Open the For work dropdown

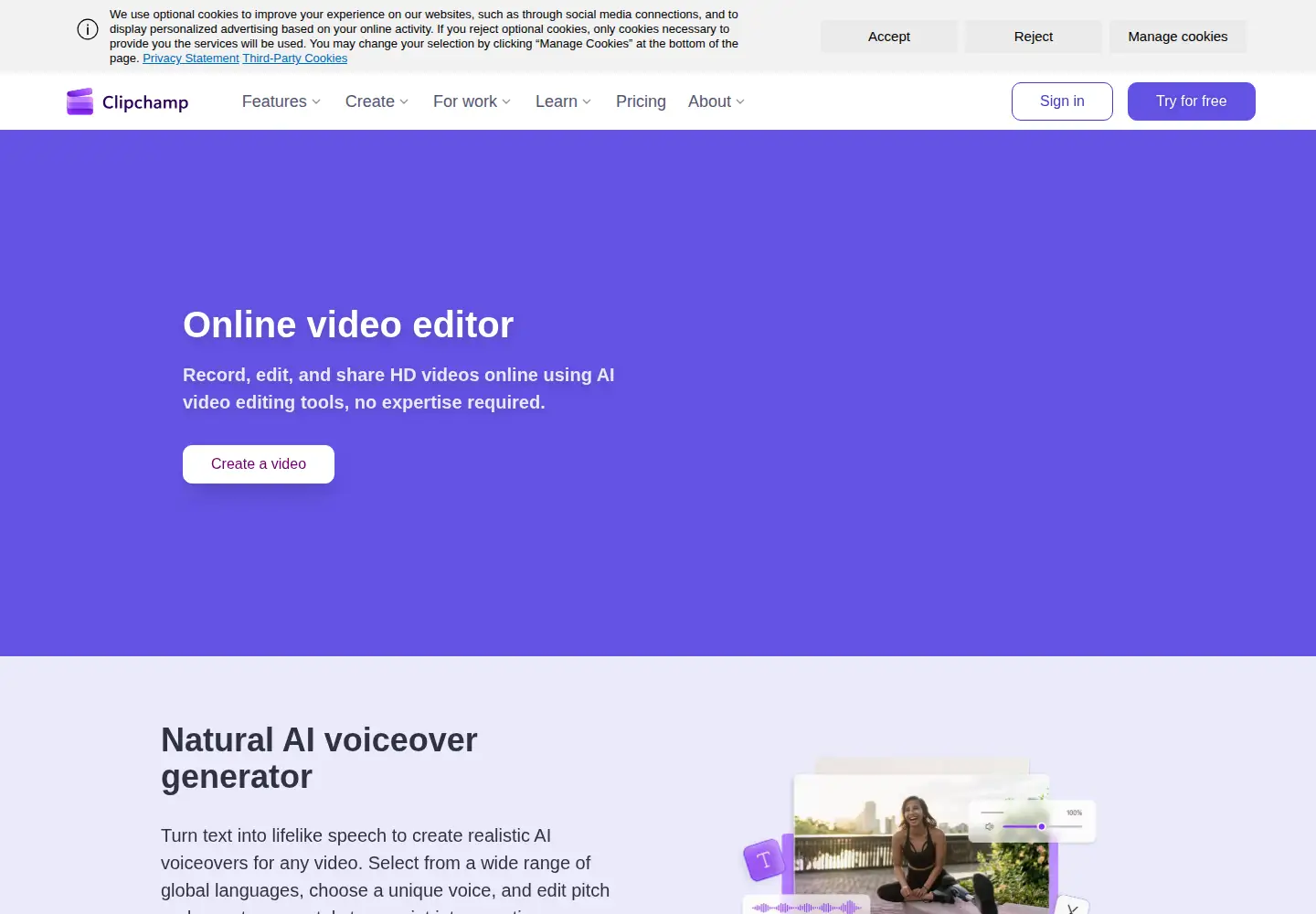pyautogui.click(x=472, y=101)
